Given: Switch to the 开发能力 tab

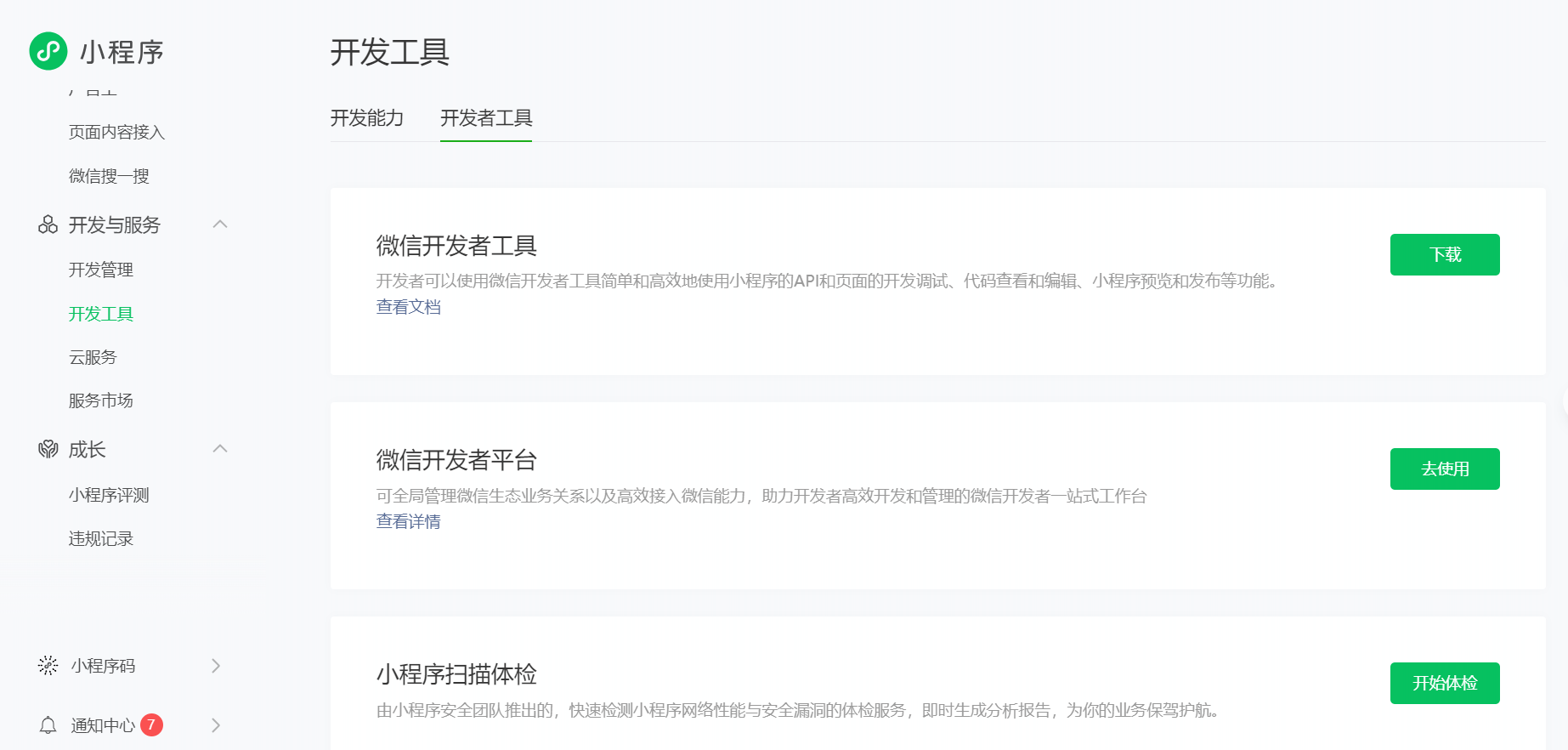Looking at the screenshot, I should pyautogui.click(x=367, y=118).
